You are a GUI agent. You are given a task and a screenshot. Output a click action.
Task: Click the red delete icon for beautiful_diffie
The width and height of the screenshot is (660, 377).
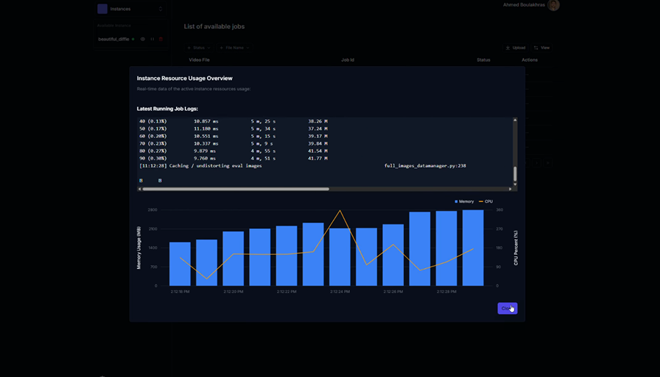(161, 39)
